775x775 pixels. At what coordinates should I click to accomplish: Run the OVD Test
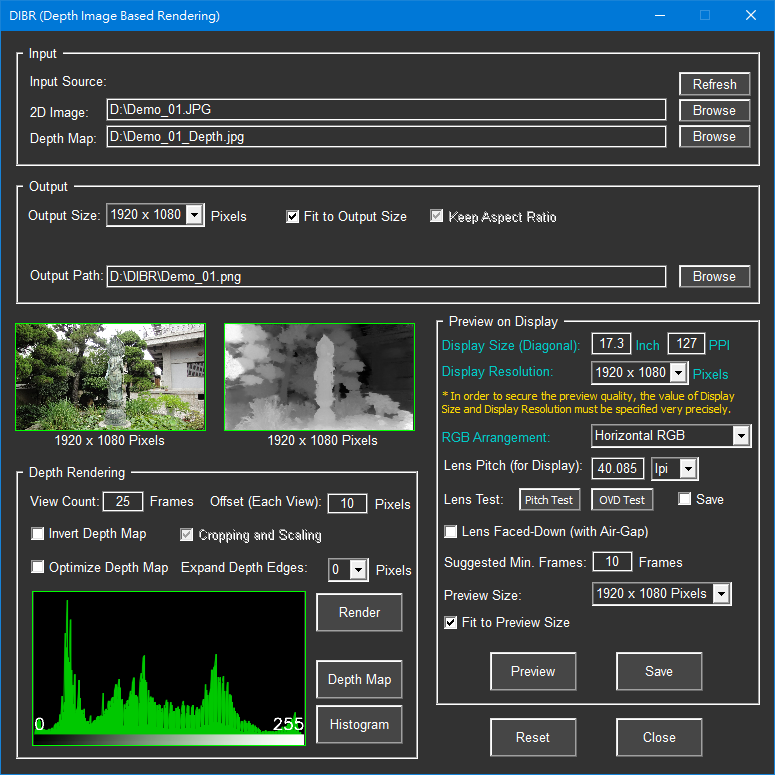pyautogui.click(x=621, y=499)
